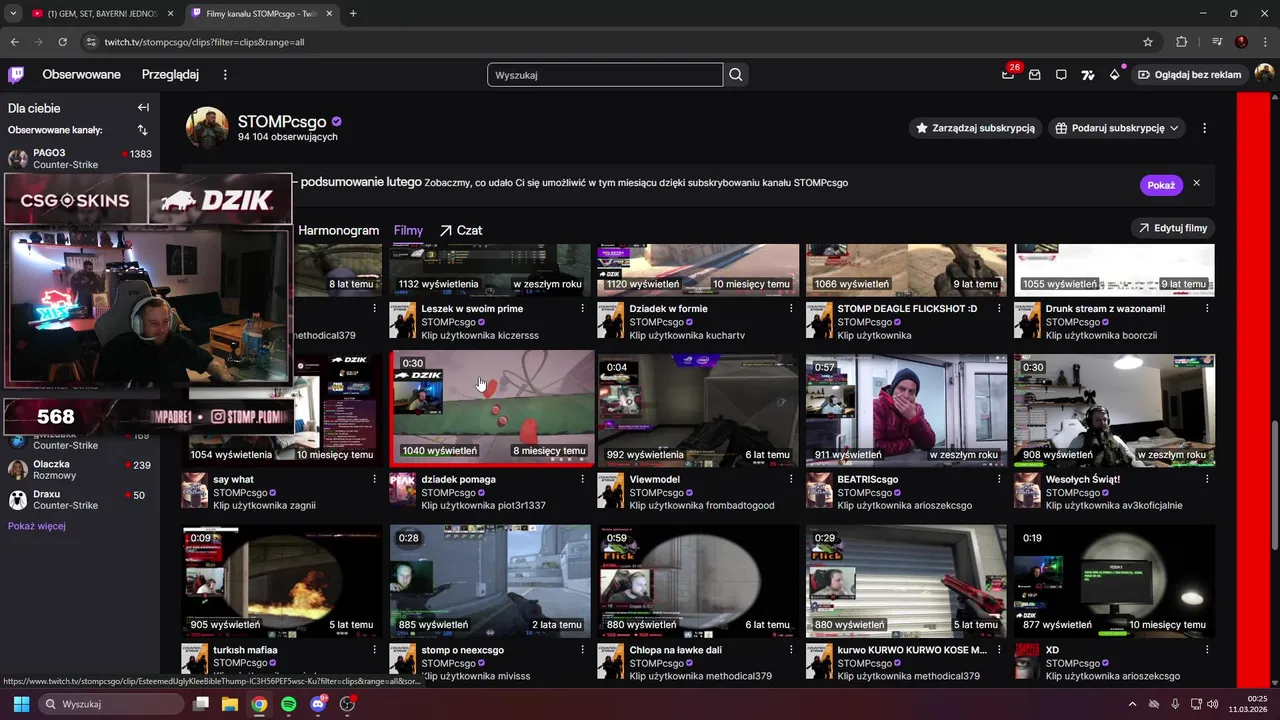Play the Wesołych Świąt clip thumbnail
The height and width of the screenshot is (720, 1280).
point(1114,409)
